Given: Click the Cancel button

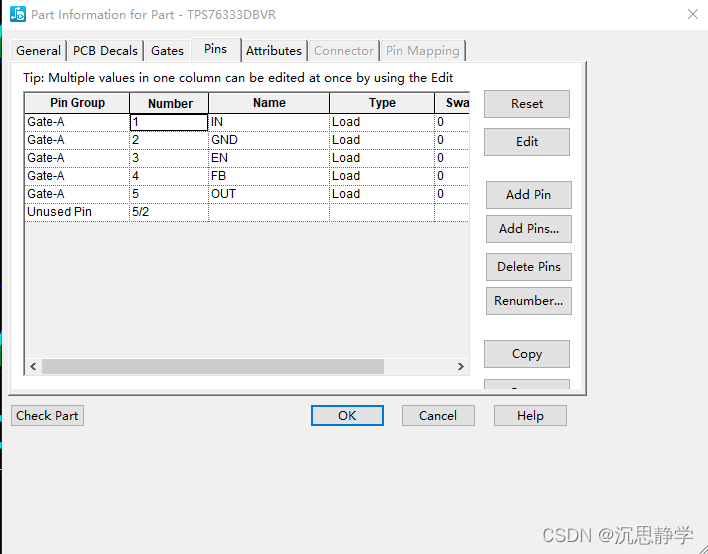Looking at the screenshot, I should [438, 415].
